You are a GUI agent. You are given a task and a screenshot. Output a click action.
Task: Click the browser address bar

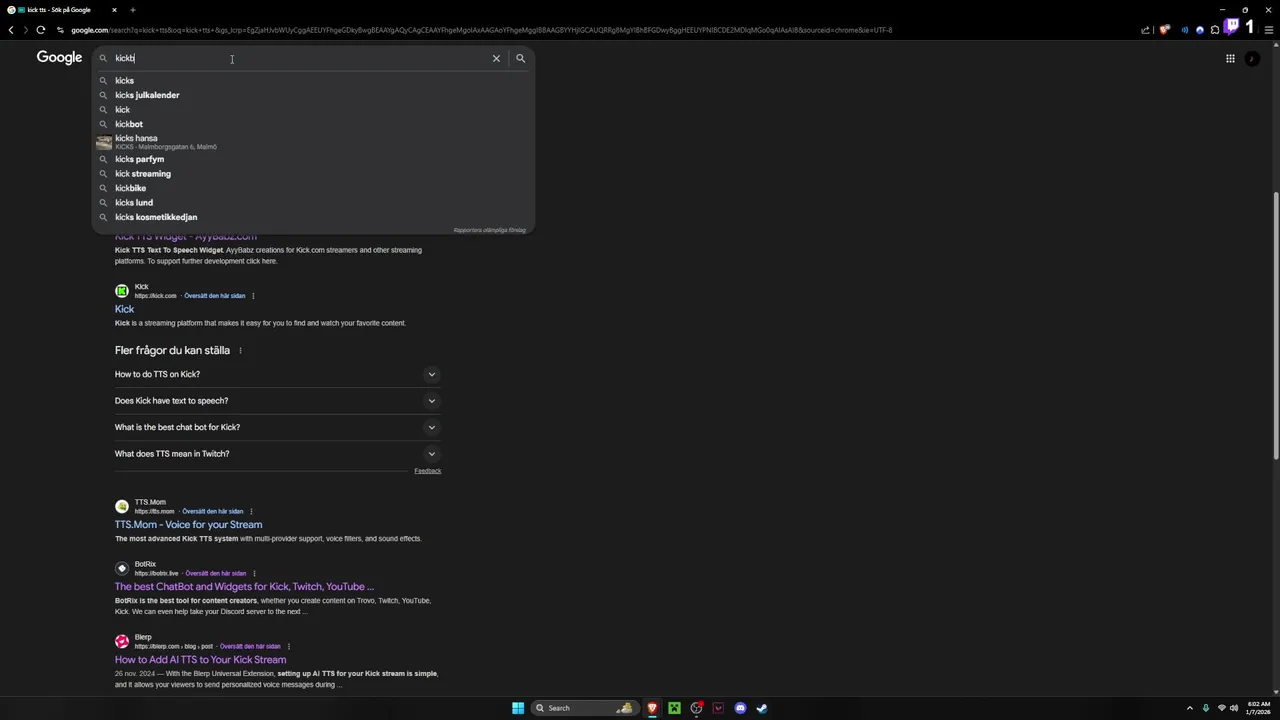pyautogui.click(x=600, y=30)
